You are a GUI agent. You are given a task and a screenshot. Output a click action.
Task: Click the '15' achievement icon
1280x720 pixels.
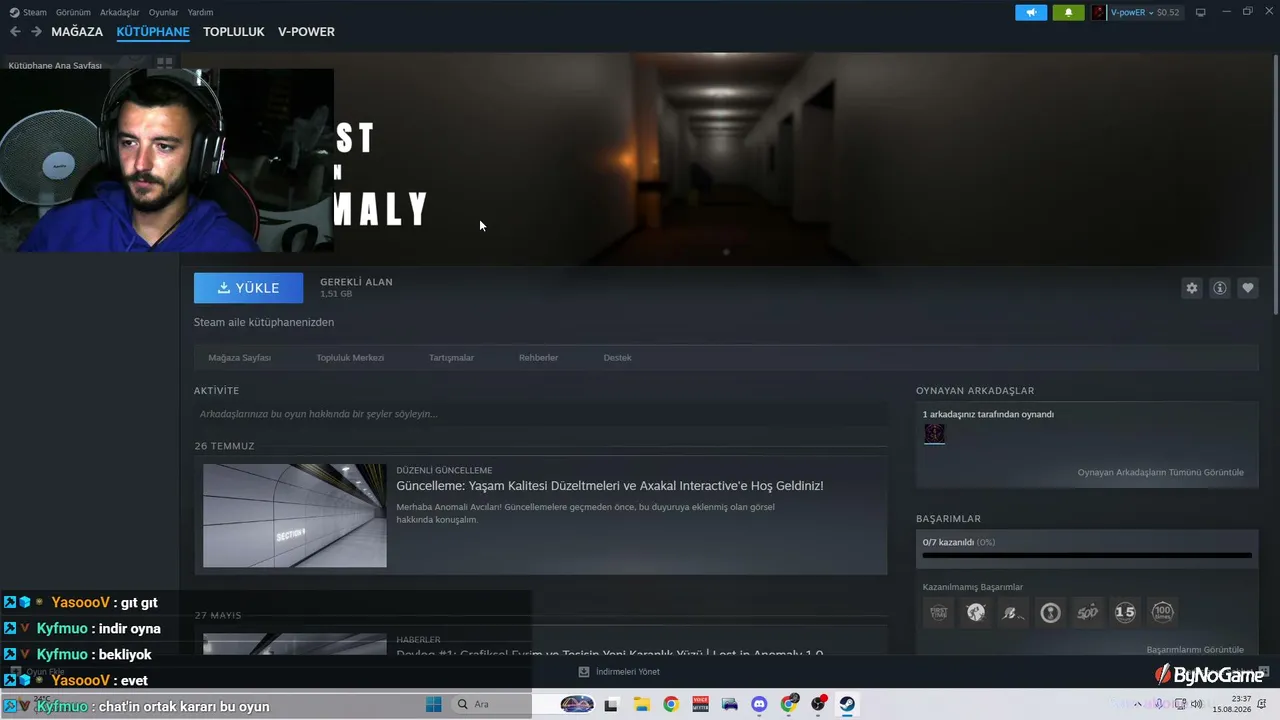pyautogui.click(x=1125, y=612)
